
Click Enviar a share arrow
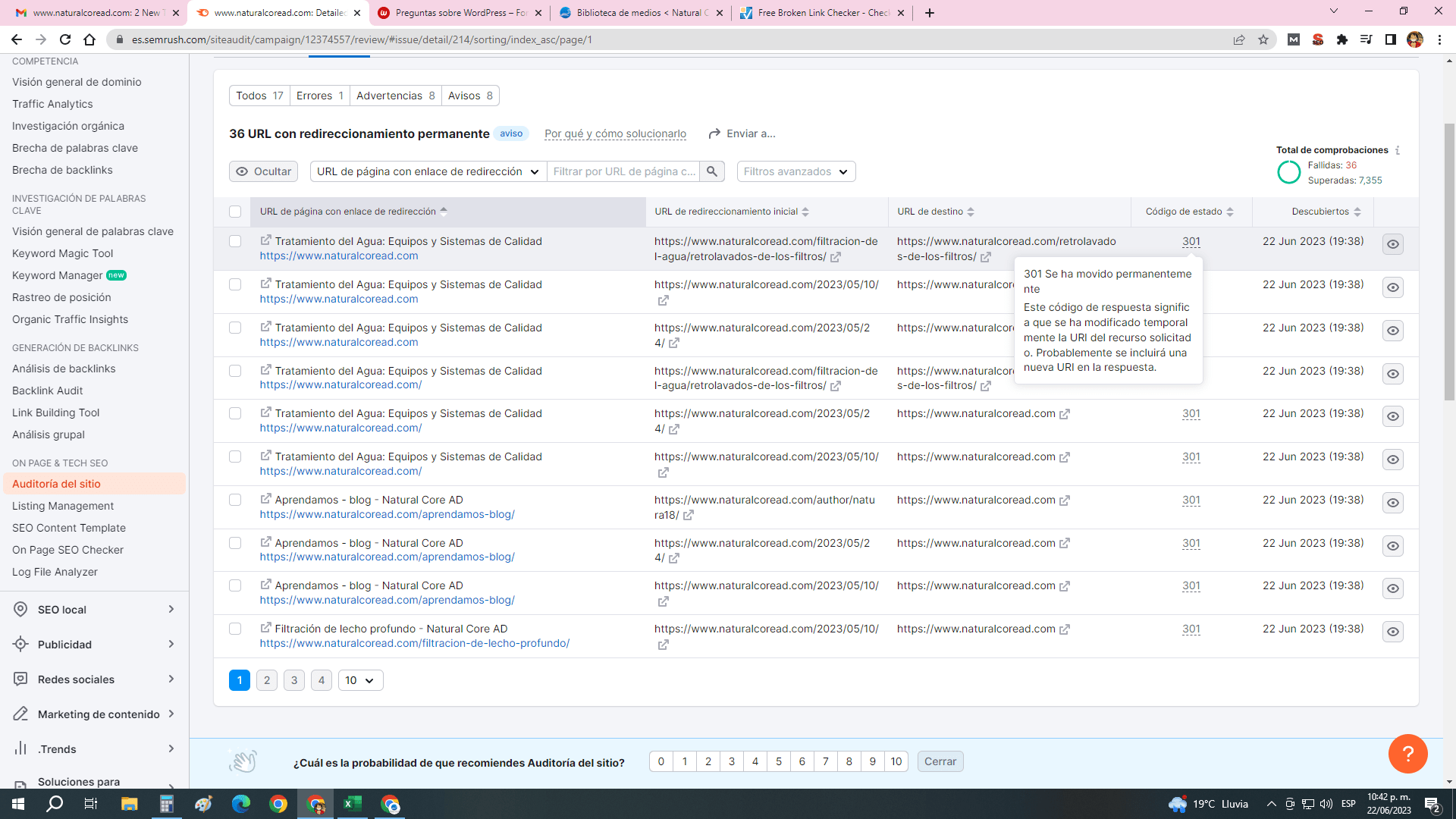(x=714, y=133)
